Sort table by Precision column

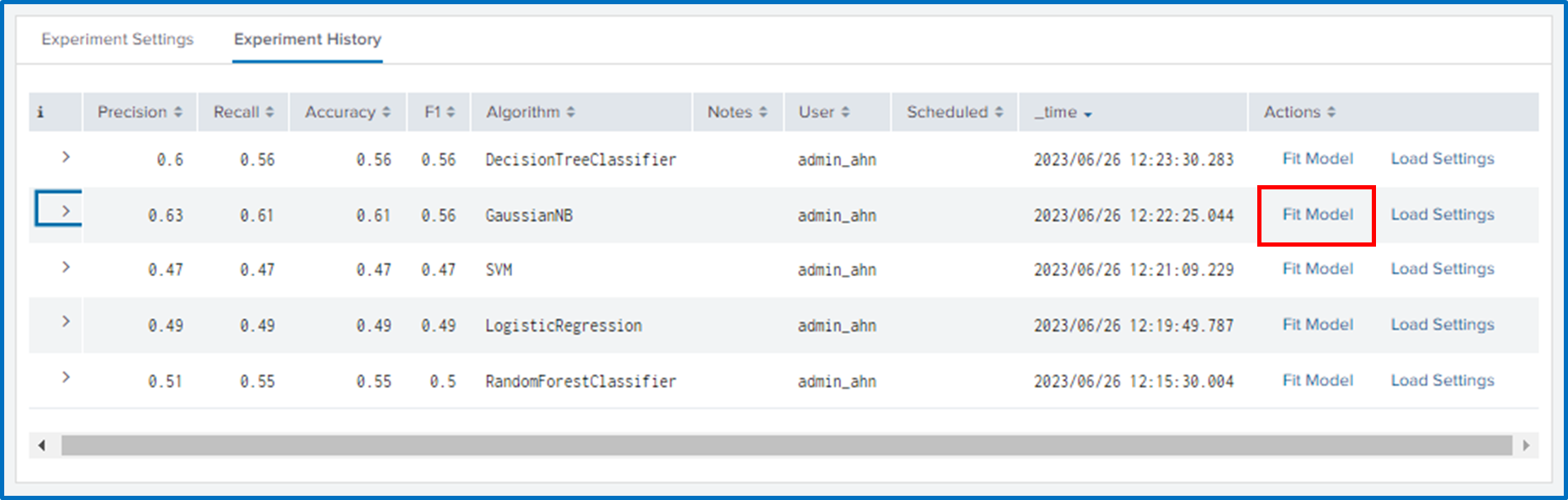tap(140, 112)
